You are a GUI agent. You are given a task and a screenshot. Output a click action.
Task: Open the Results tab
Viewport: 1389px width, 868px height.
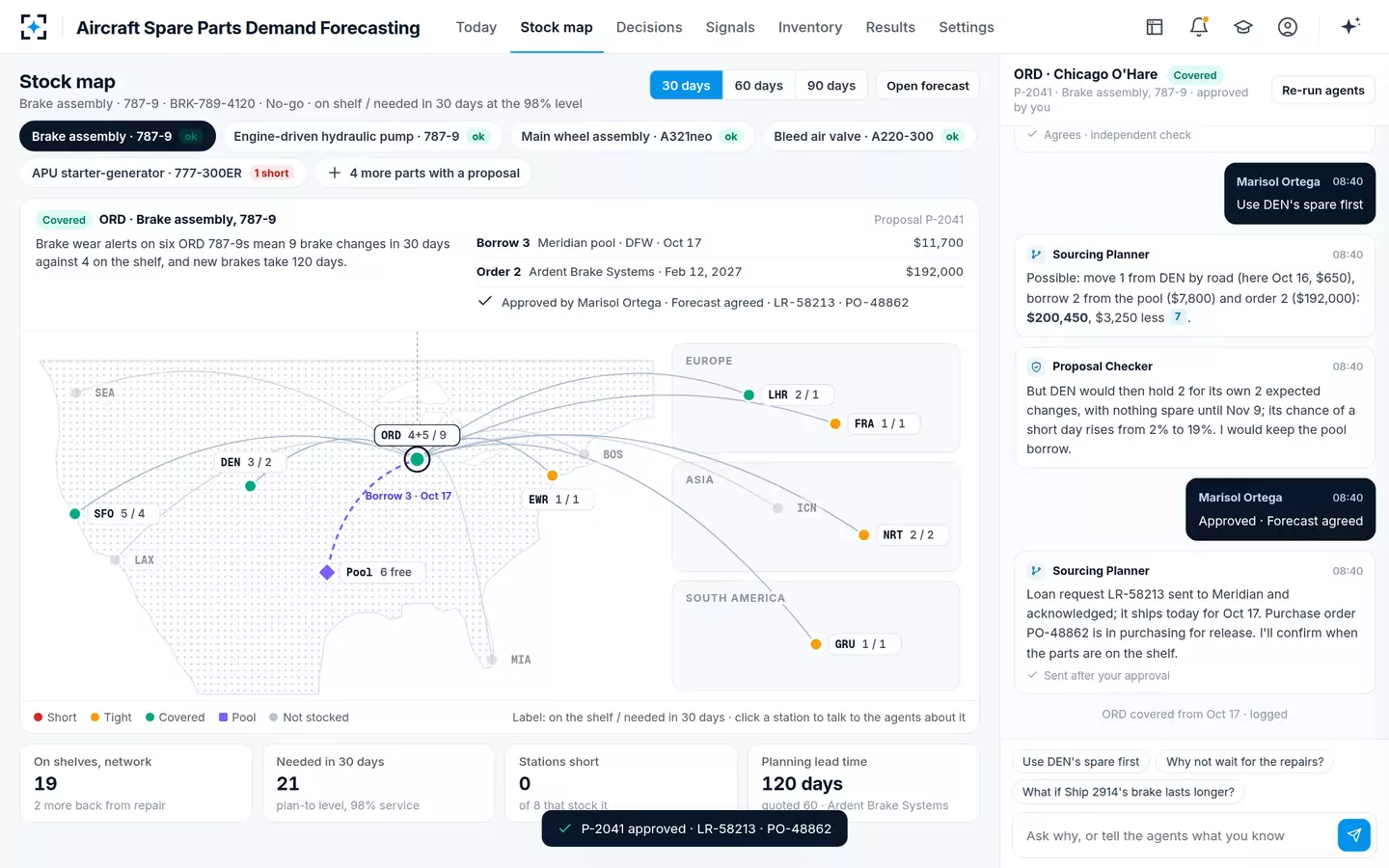click(x=890, y=27)
